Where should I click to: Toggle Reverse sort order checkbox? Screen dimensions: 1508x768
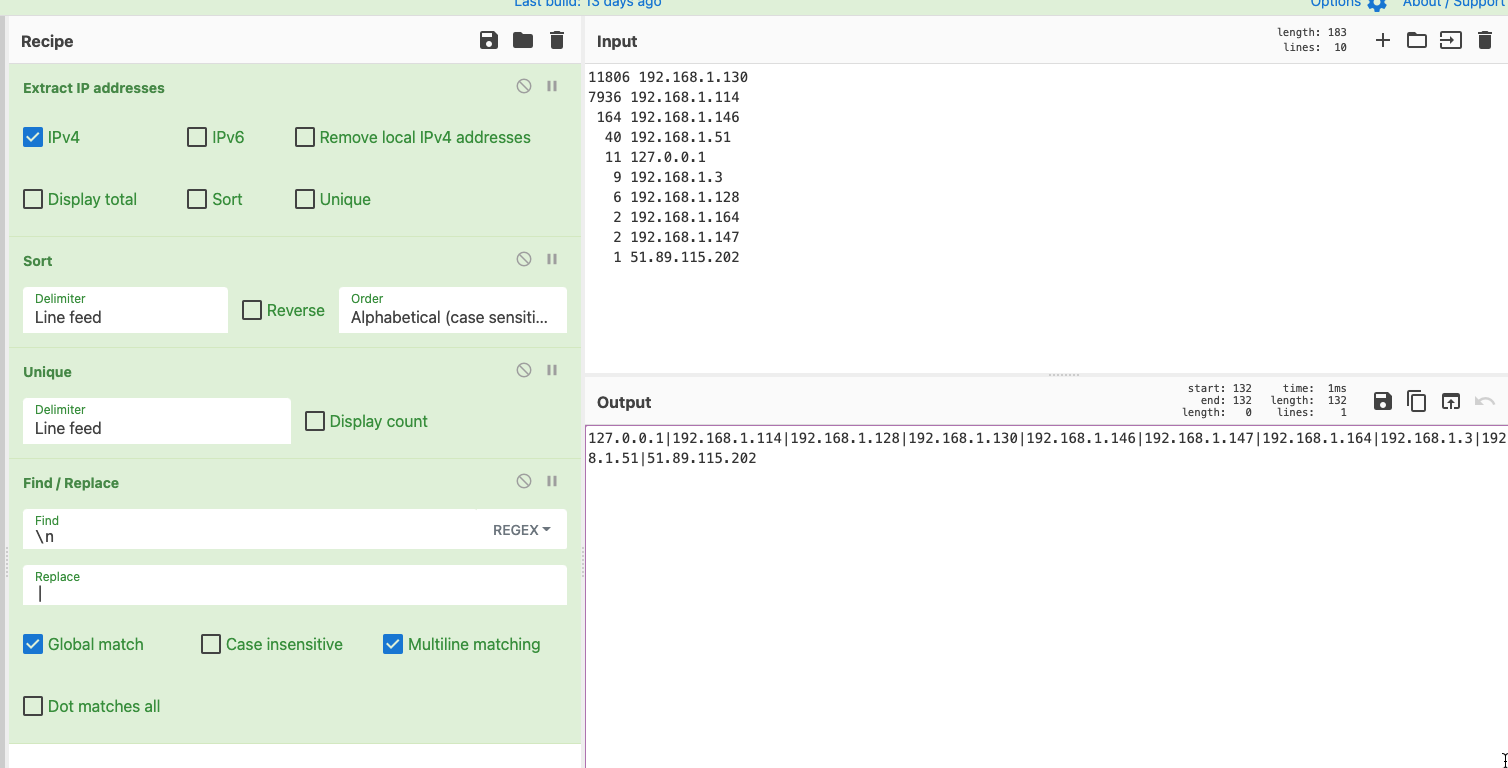(x=252, y=311)
